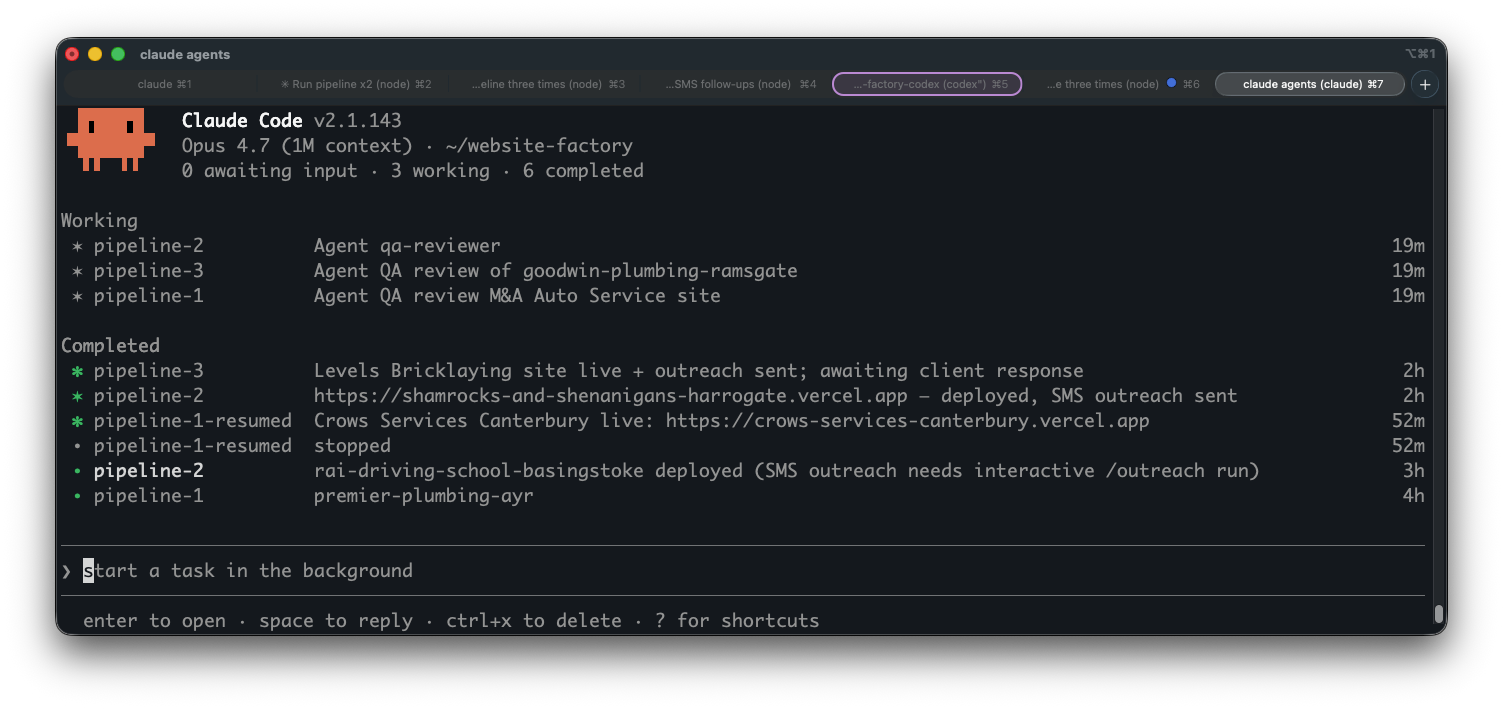The height and width of the screenshot is (709, 1503).
Task: Click the 3h elapsed time for rai-driving-school row
Action: point(1414,471)
